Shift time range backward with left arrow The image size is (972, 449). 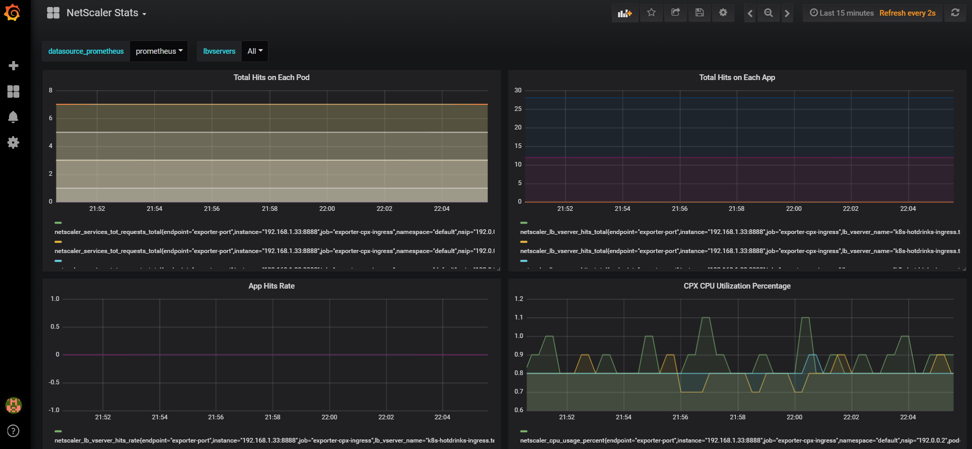point(750,13)
